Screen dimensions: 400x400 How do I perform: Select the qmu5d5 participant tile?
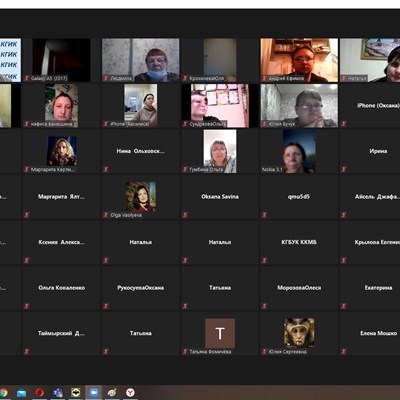pos(299,197)
